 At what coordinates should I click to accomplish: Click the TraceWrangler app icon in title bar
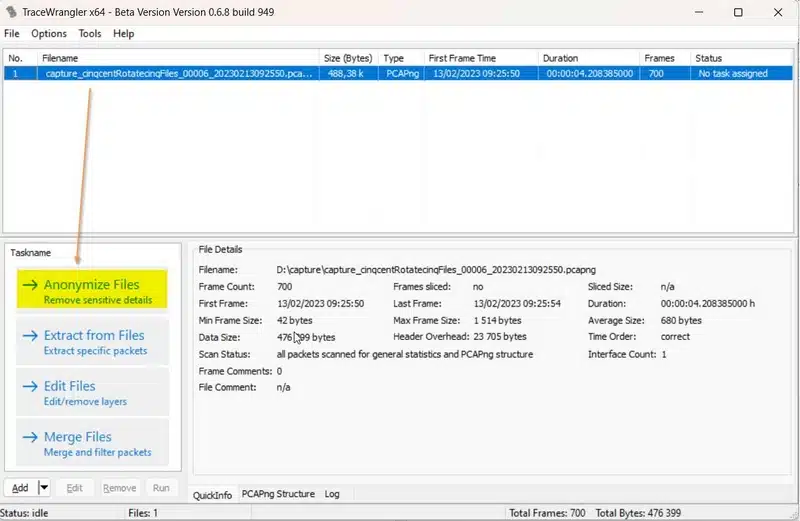(x=11, y=12)
